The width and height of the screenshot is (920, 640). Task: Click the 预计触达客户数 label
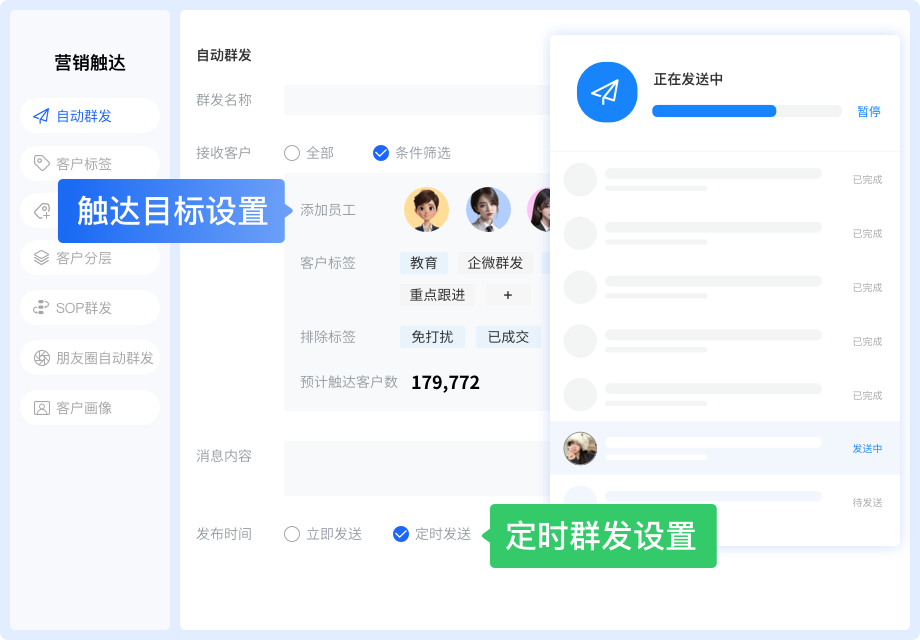click(x=349, y=382)
